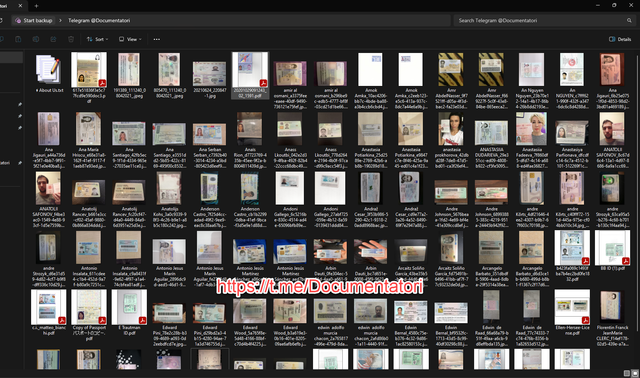Switch to large thumbnails view icon
This screenshot has width=640, height=378.
click(x=635, y=373)
